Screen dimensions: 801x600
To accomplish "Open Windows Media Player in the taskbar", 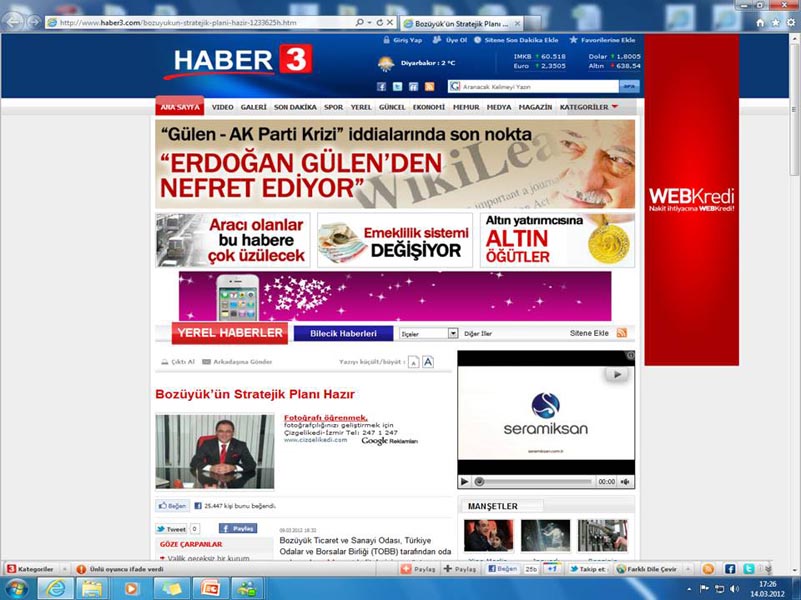I will [x=131, y=589].
